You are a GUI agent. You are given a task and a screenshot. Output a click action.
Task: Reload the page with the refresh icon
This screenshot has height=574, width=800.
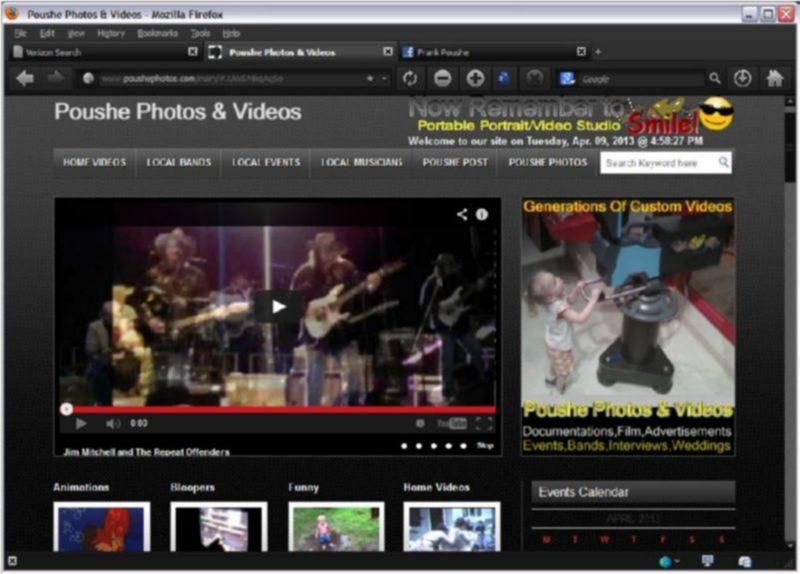click(x=410, y=79)
